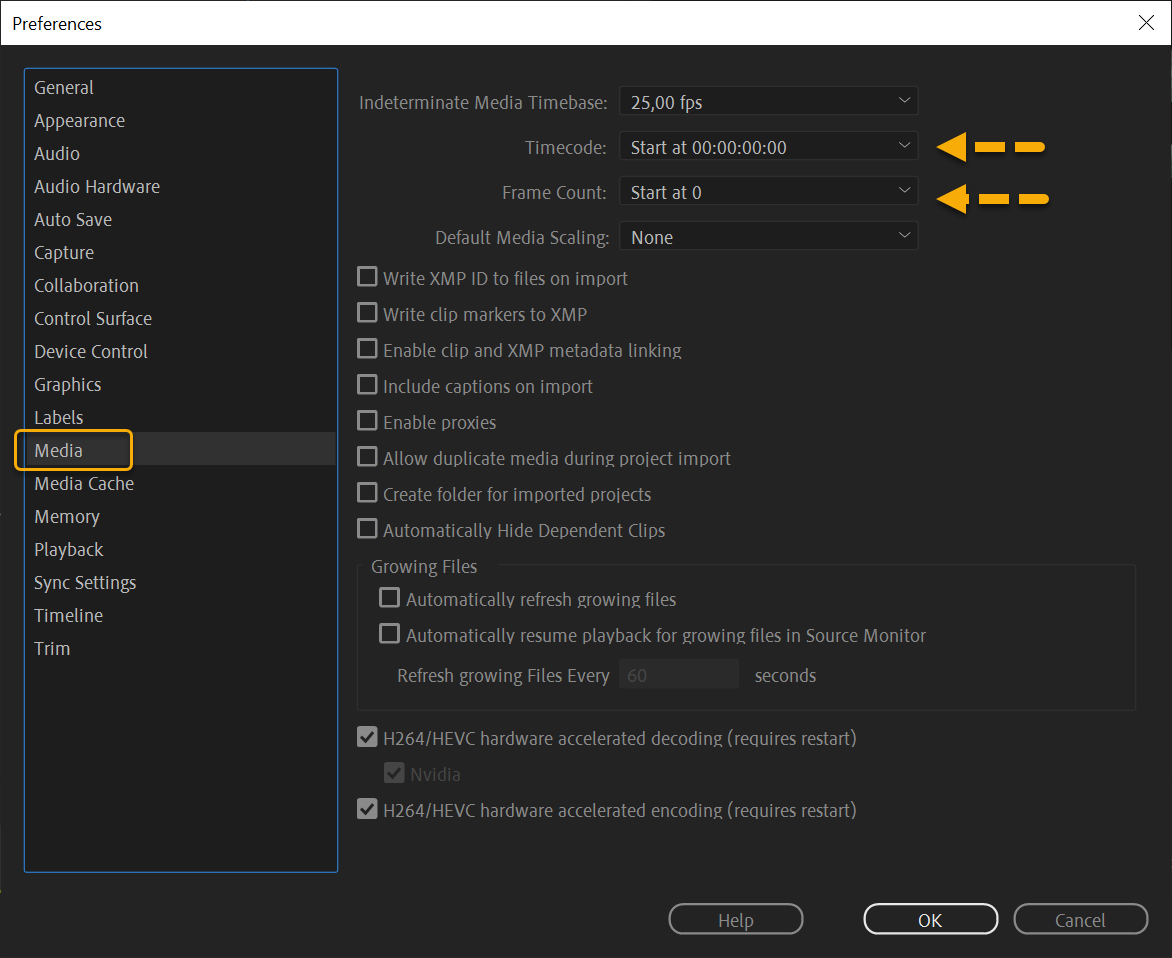Disable H264/HEVC hardware accelerated decoding
Screen dimensions: 1172x958
[x=367, y=737]
